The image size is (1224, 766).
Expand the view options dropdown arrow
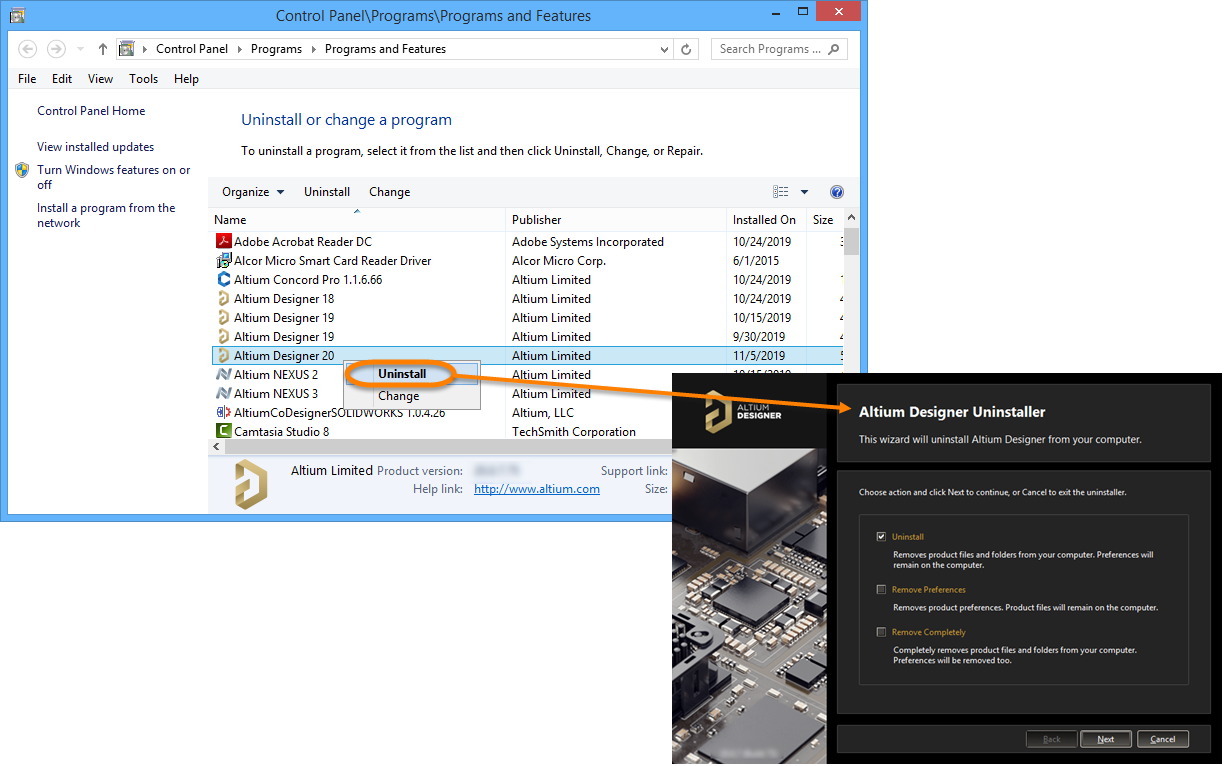point(804,192)
